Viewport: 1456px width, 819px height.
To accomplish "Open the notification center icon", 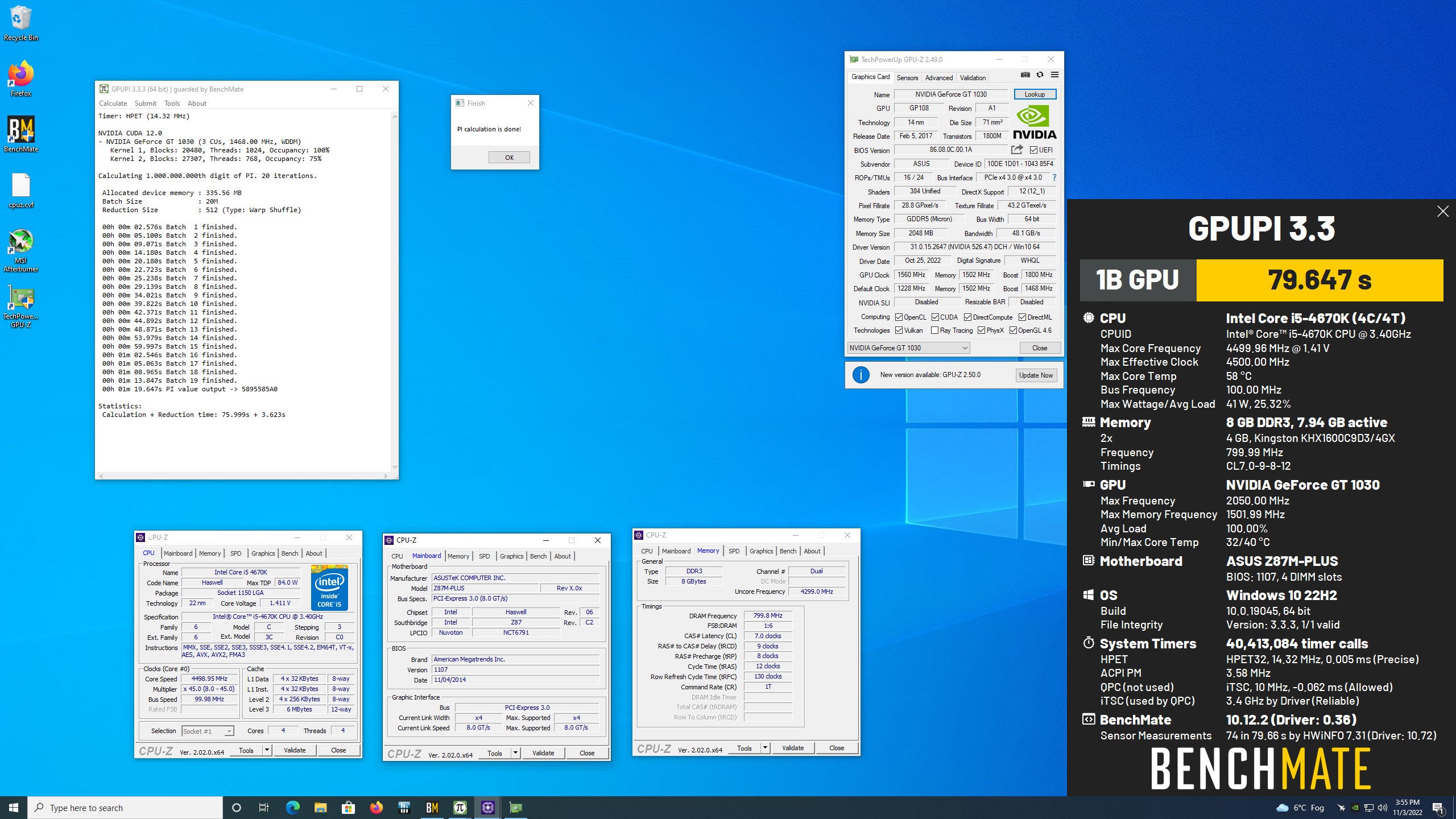I will [1438, 808].
